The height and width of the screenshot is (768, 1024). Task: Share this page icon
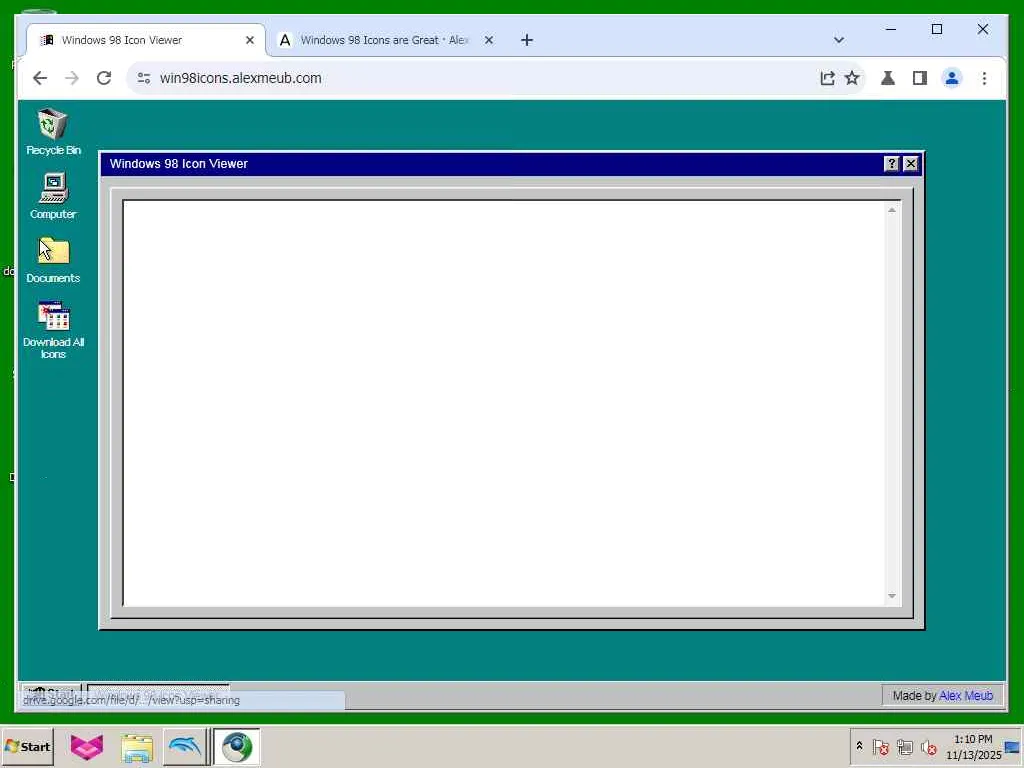pyautogui.click(x=827, y=78)
